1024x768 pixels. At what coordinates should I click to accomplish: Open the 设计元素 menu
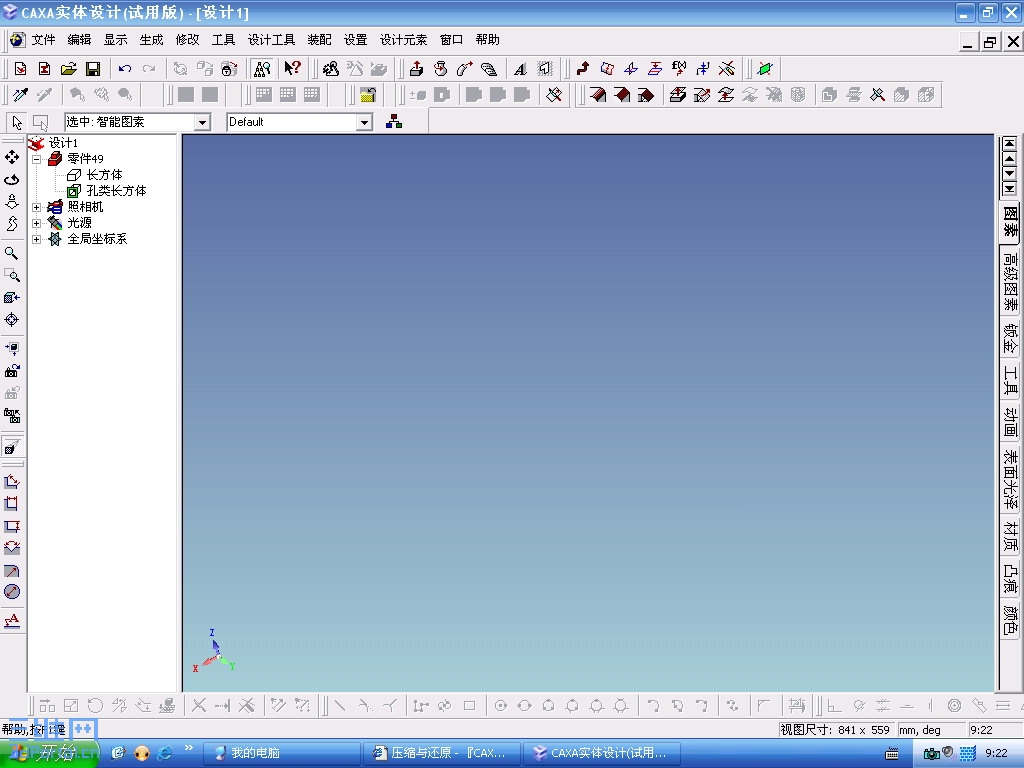point(403,40)
